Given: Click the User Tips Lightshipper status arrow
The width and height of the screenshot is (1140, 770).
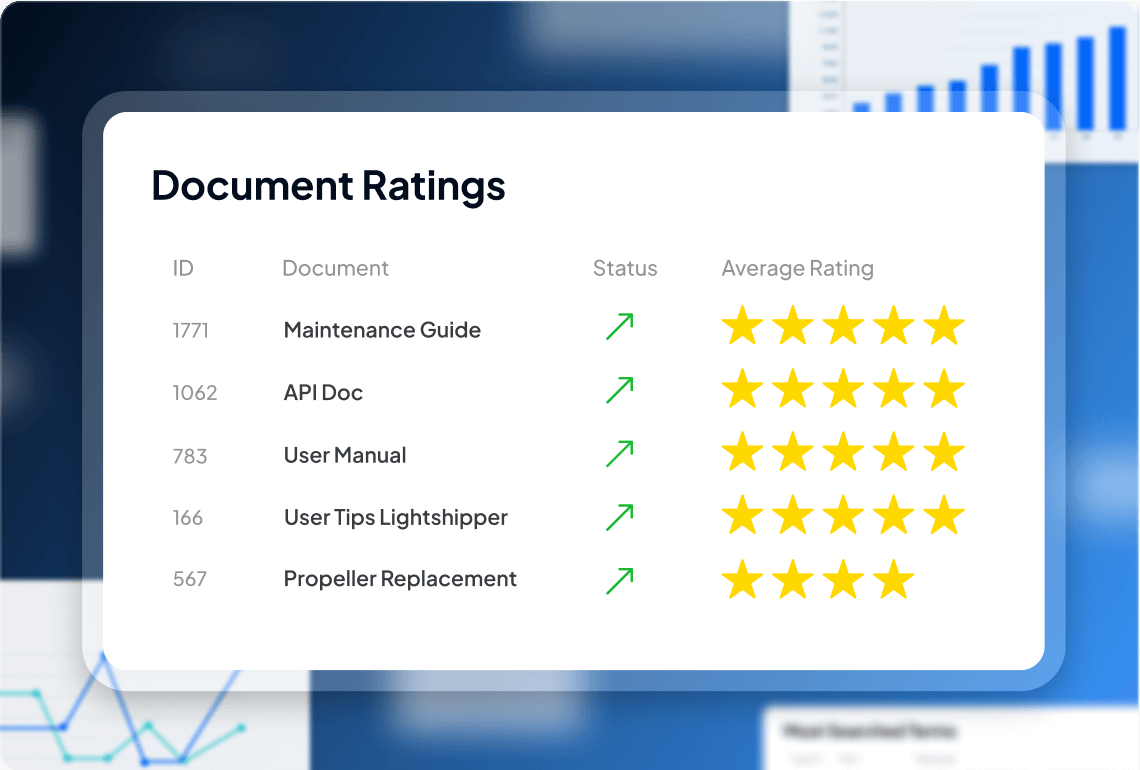Looking at the screenshot, I should tap(620, 516).
